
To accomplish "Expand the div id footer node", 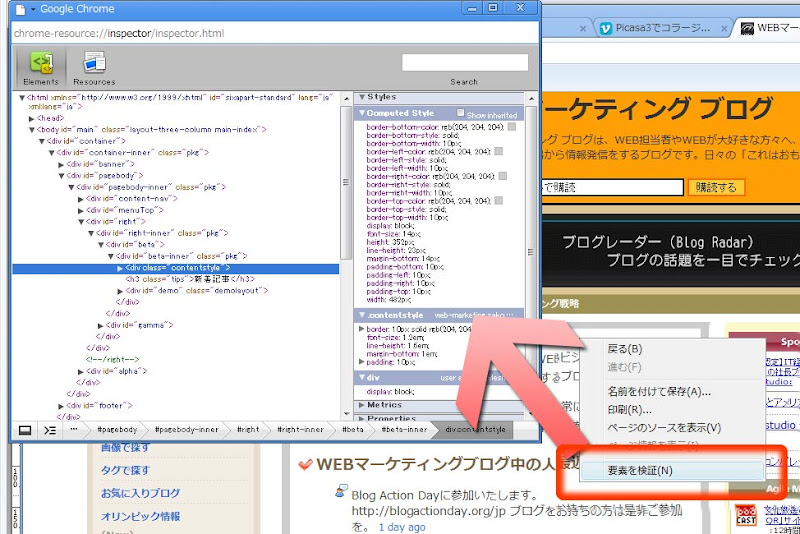I will point(61,406).
